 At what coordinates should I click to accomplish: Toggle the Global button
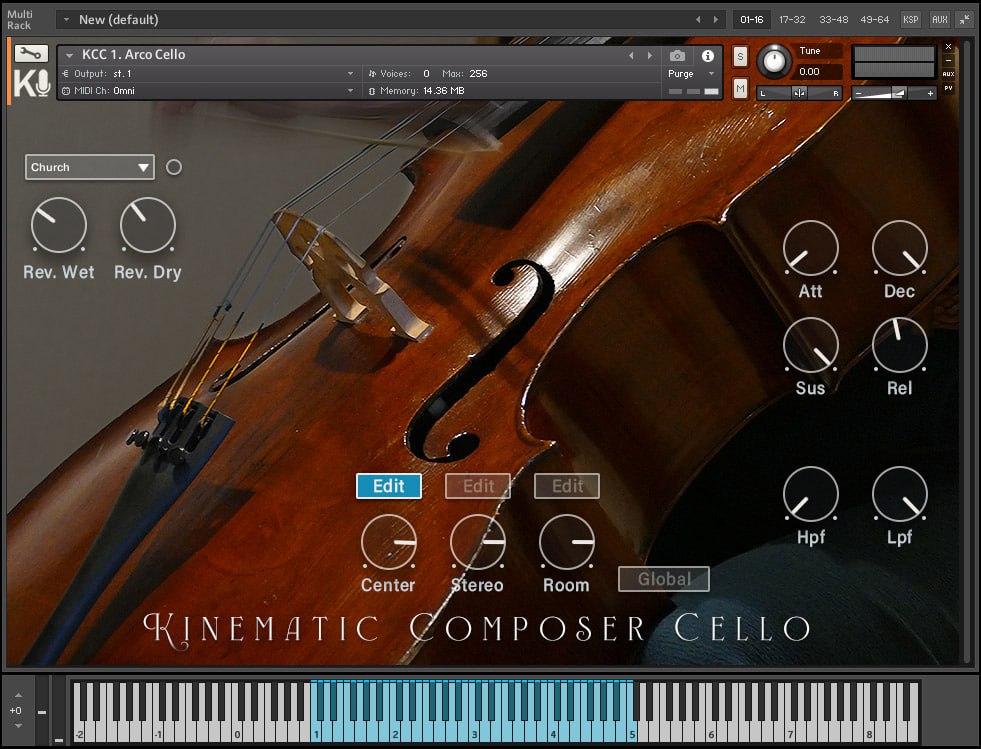(x=664, y=579)
